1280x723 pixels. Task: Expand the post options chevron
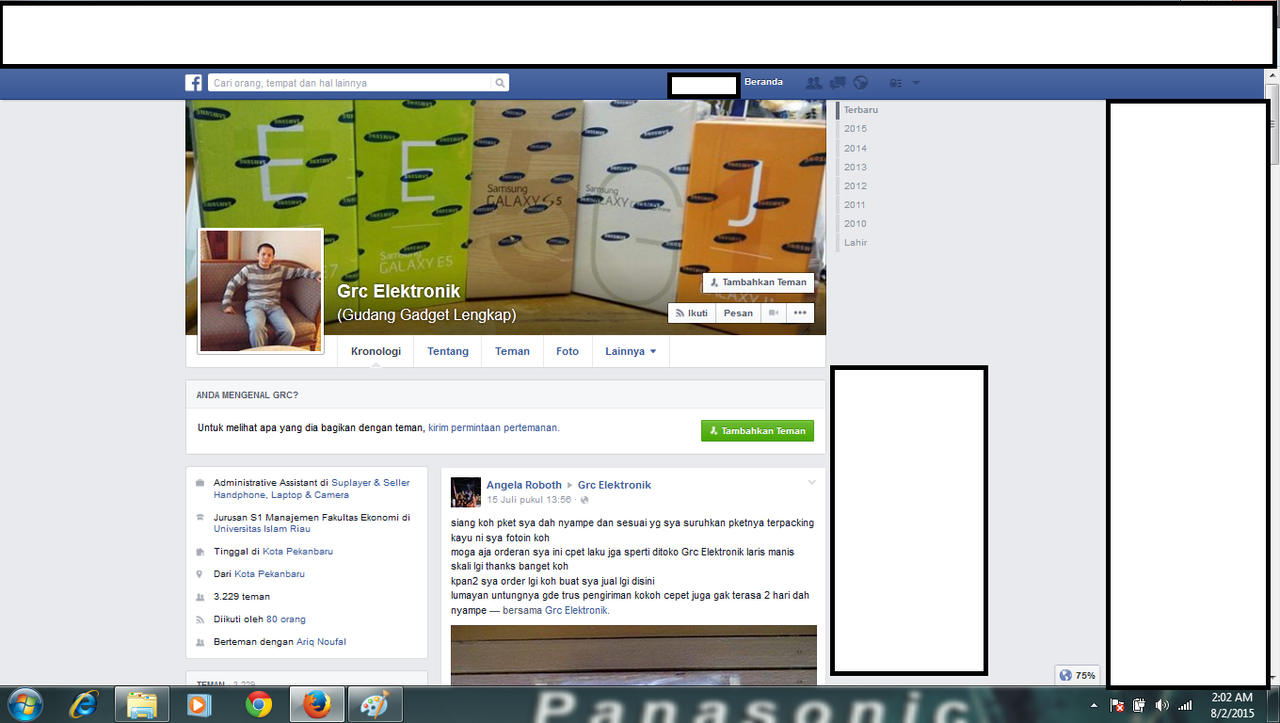coord(812,482)
